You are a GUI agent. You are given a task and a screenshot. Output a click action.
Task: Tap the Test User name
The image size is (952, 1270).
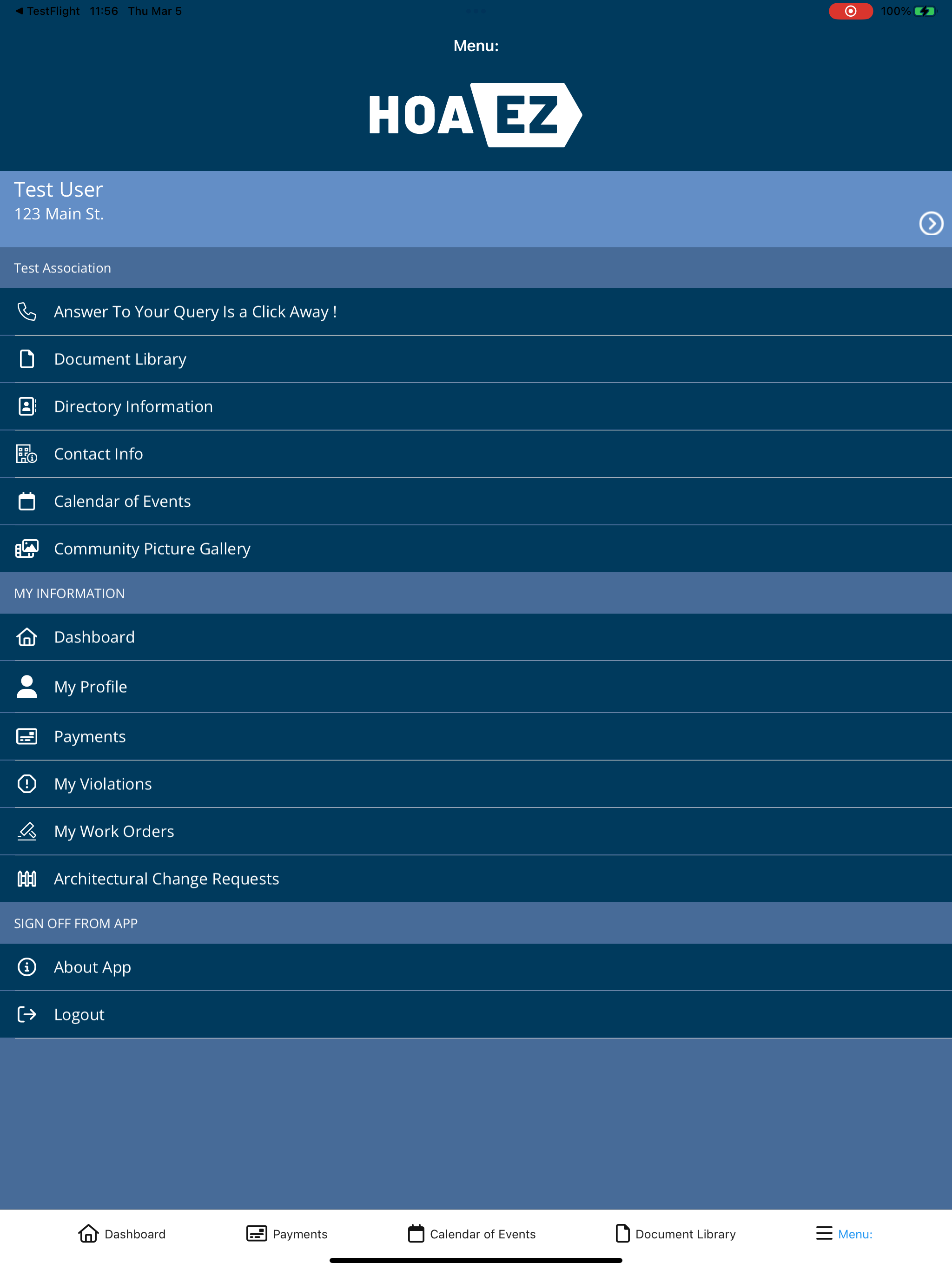pyautogui.click(x=58, y=190)
